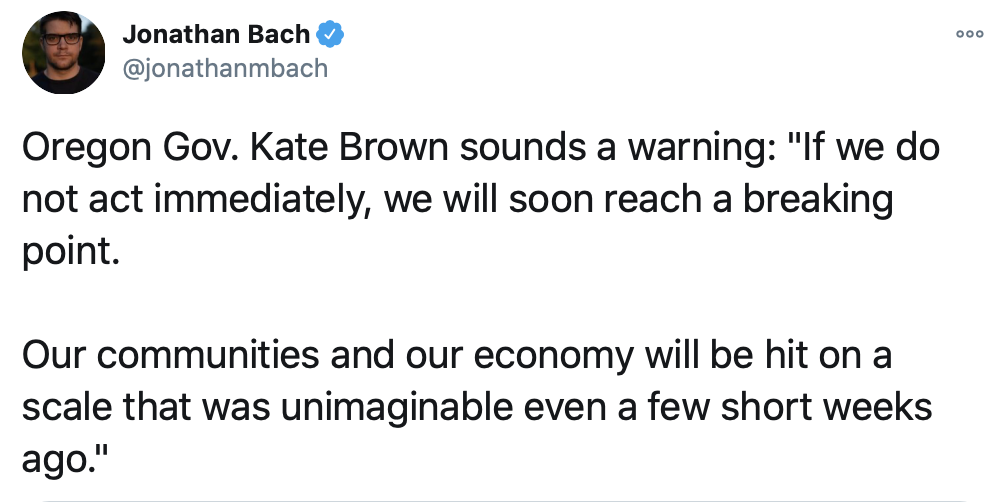Click the word "point." ending first paragraph

70,249
